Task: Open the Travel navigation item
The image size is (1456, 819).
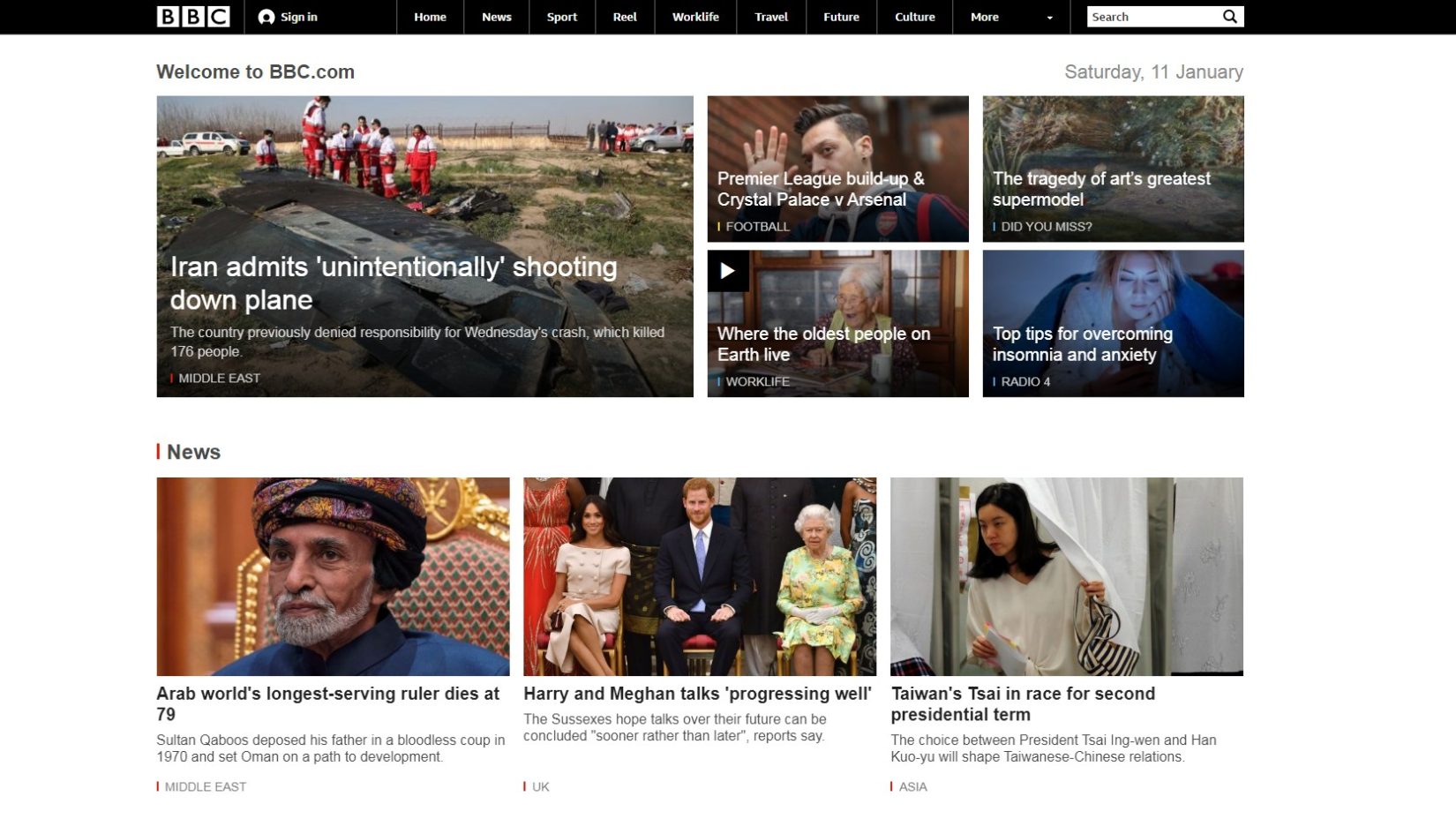Action: click(771, 17)
